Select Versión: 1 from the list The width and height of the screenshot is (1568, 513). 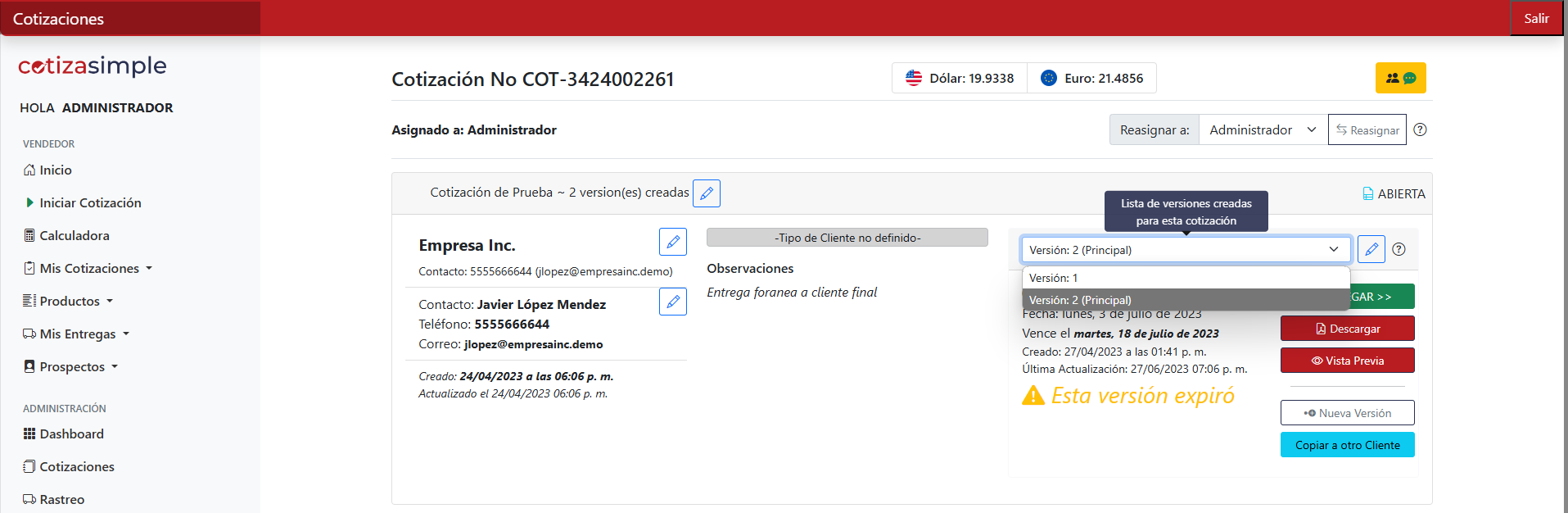(1185, 278)
